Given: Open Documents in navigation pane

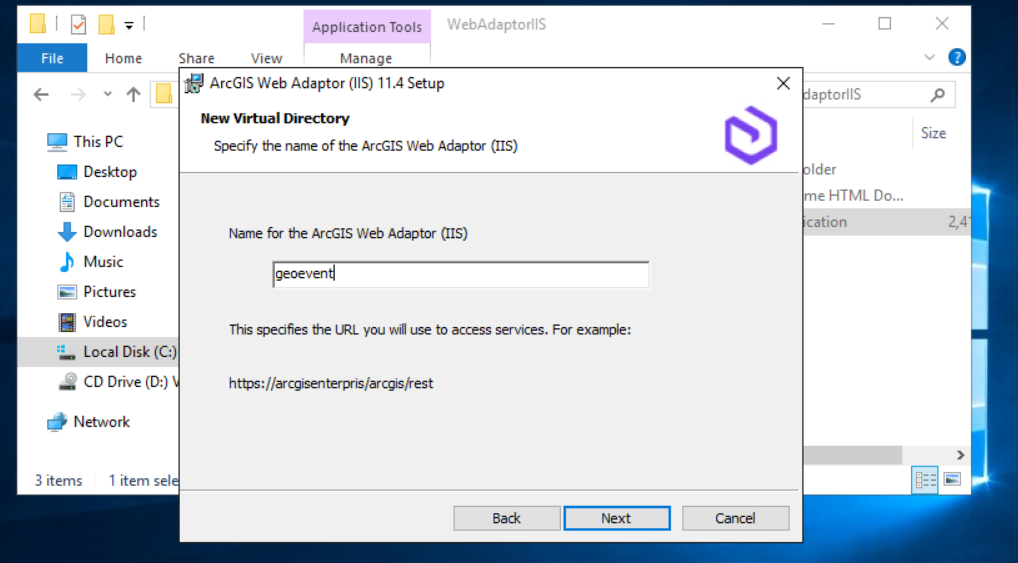Looking at the screenshot, I should click(x=108, y=202).
